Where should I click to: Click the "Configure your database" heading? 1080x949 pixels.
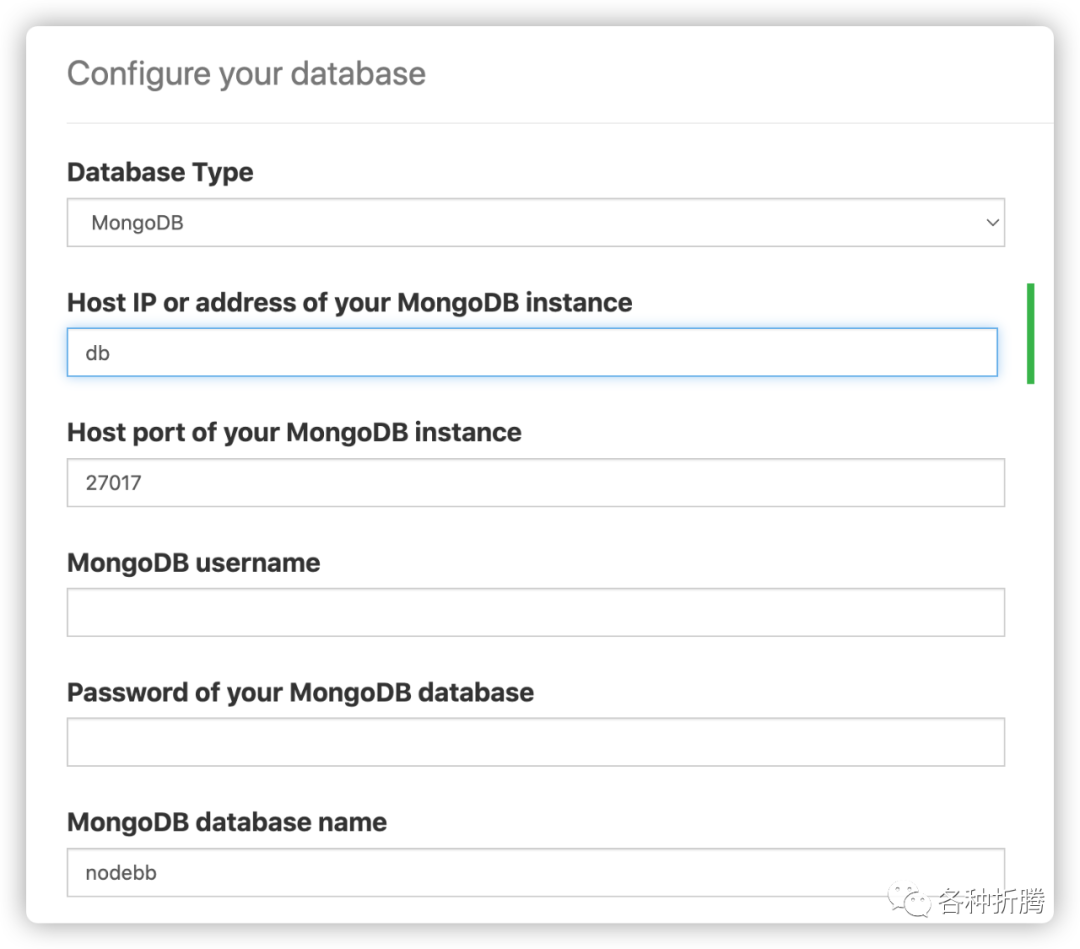click(x=246, y=74)
